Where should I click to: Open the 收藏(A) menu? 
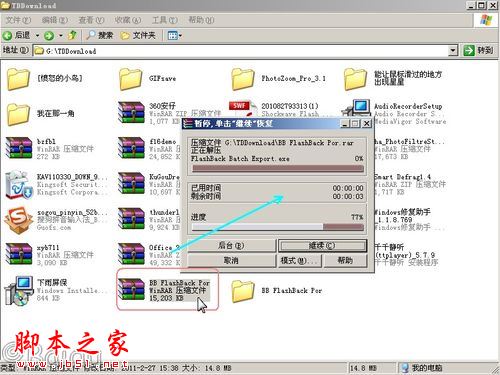coord(128,20)
